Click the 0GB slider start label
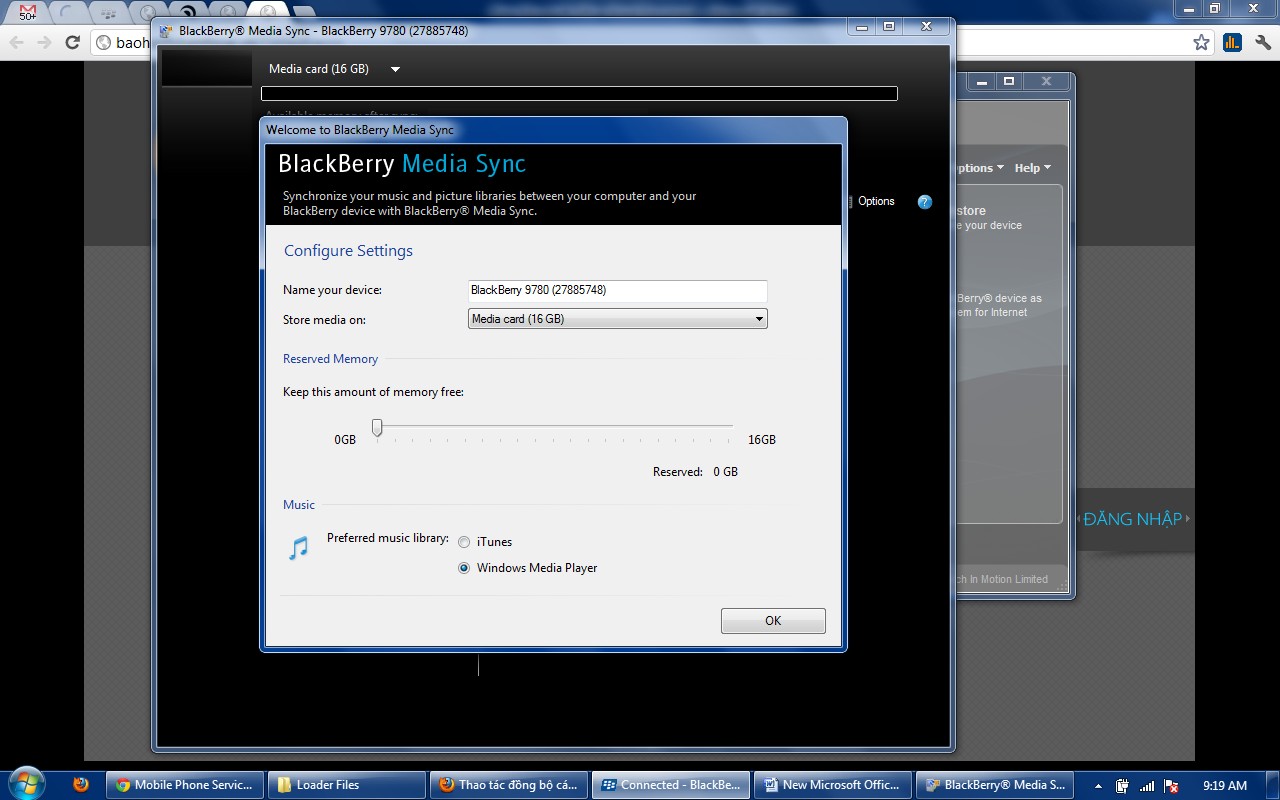This screenshot has width=1280, height=800. 345,440
